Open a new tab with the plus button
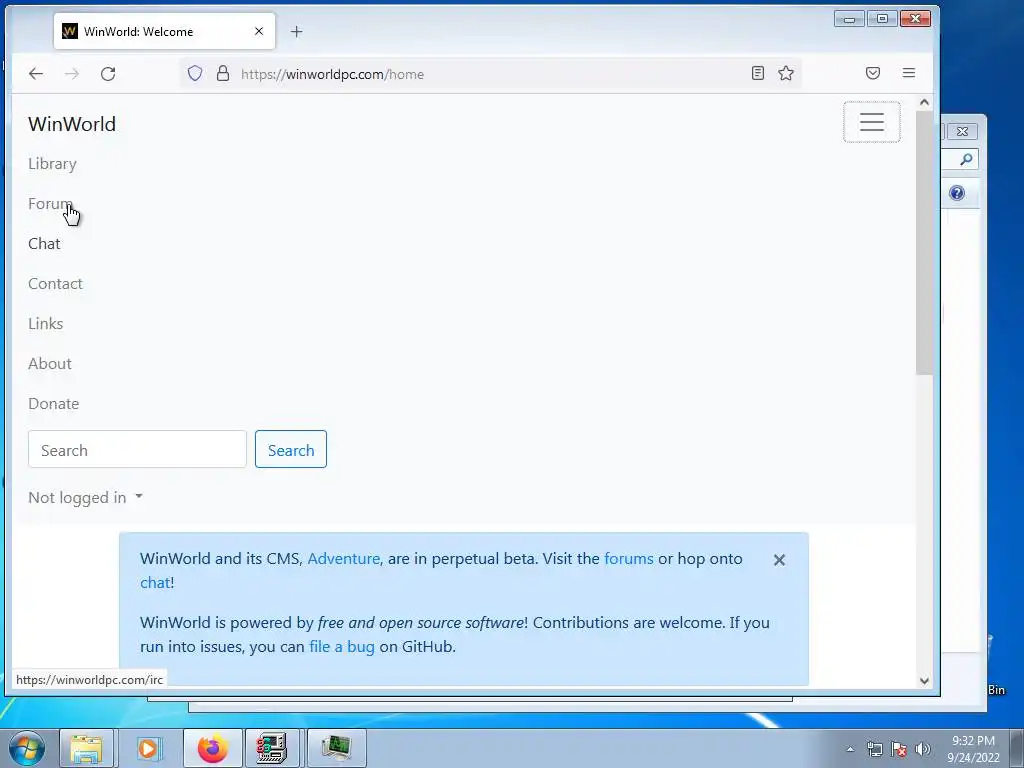 [x=296, y=31]
